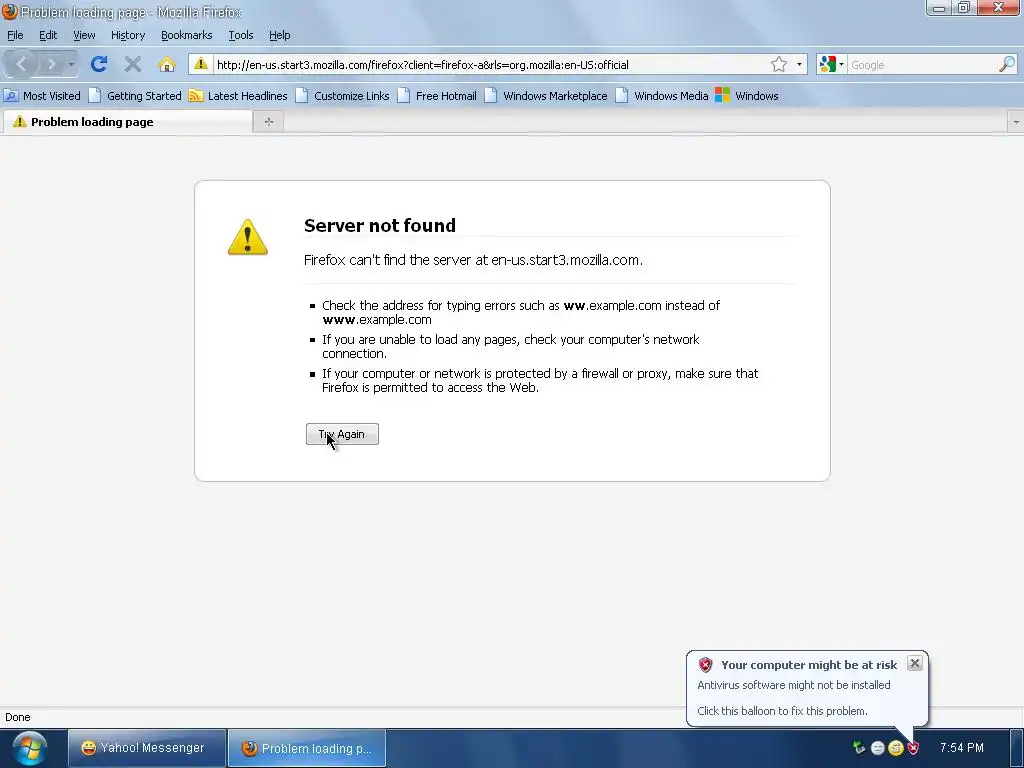Open the File menu
The width and height of the screenshot is (1024, 768).
[x=15, y=35]
